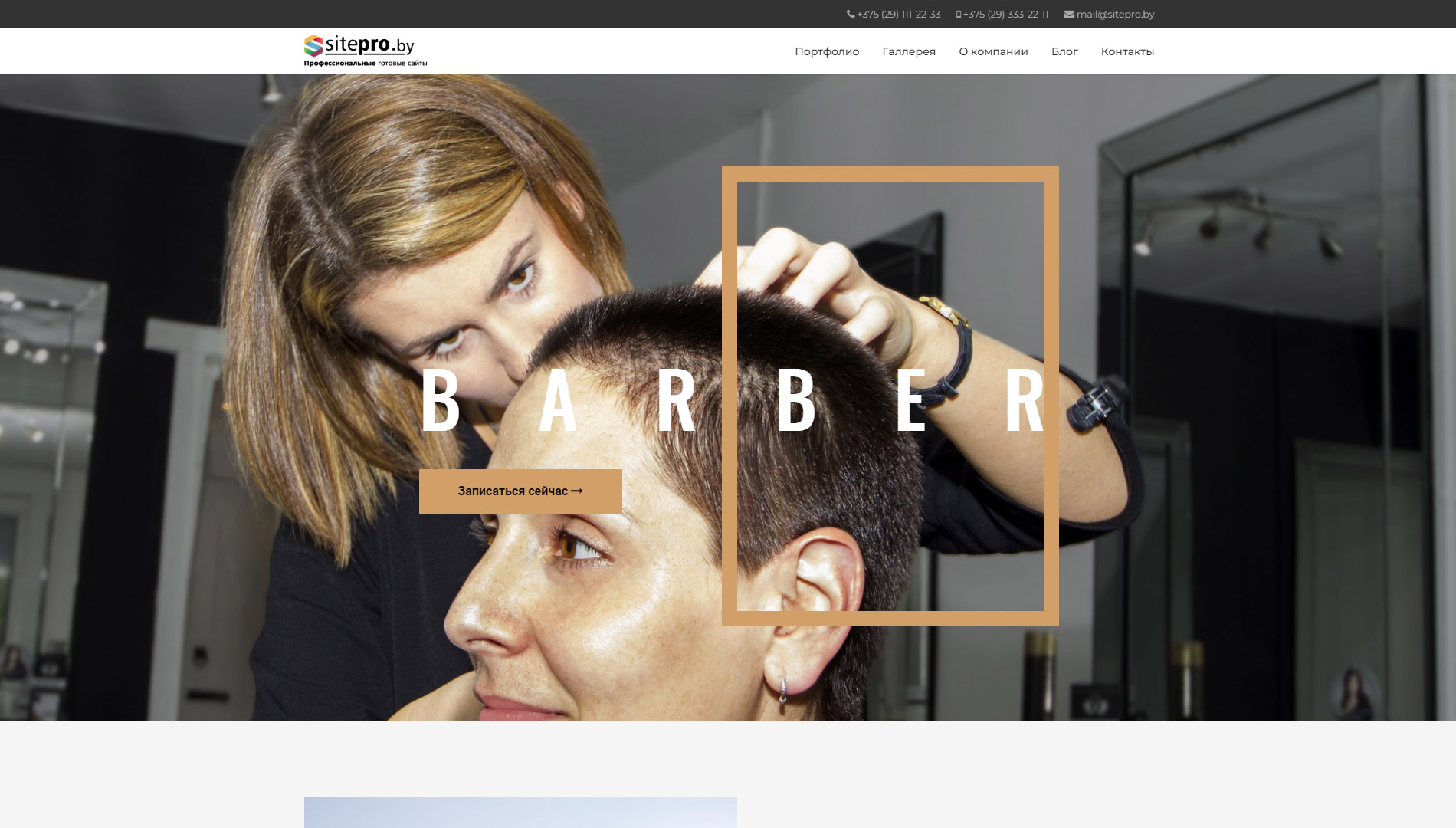Click the sitepro.by logo text
1456x828 pixels.
pyautogui.click(x=369, y=45)
